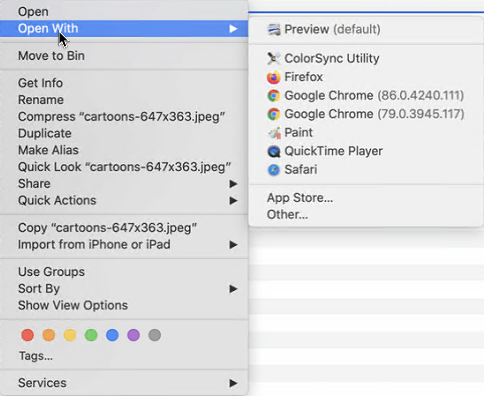Click the QuickTime Player icon
Viewport: 484px width, 396px height.
274,151
